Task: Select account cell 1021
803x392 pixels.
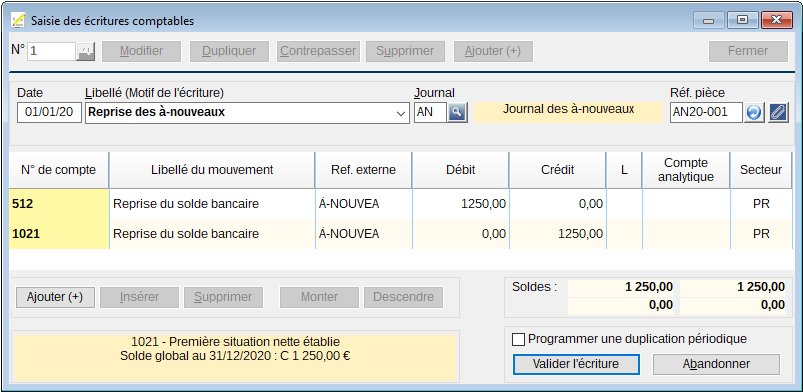Action: [x=59, y=234]
